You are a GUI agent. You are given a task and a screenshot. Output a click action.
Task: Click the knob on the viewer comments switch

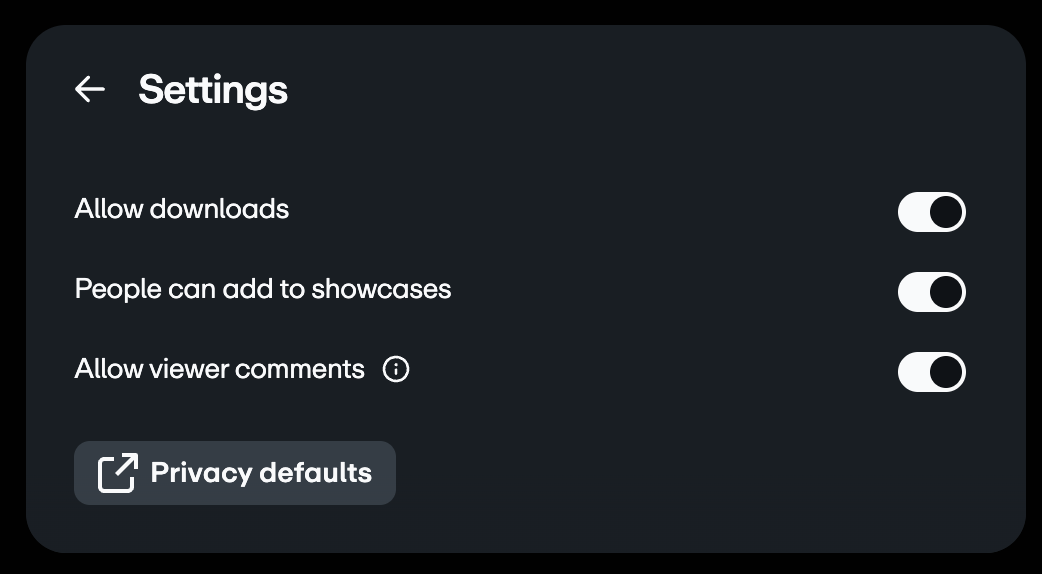point(946,372)
